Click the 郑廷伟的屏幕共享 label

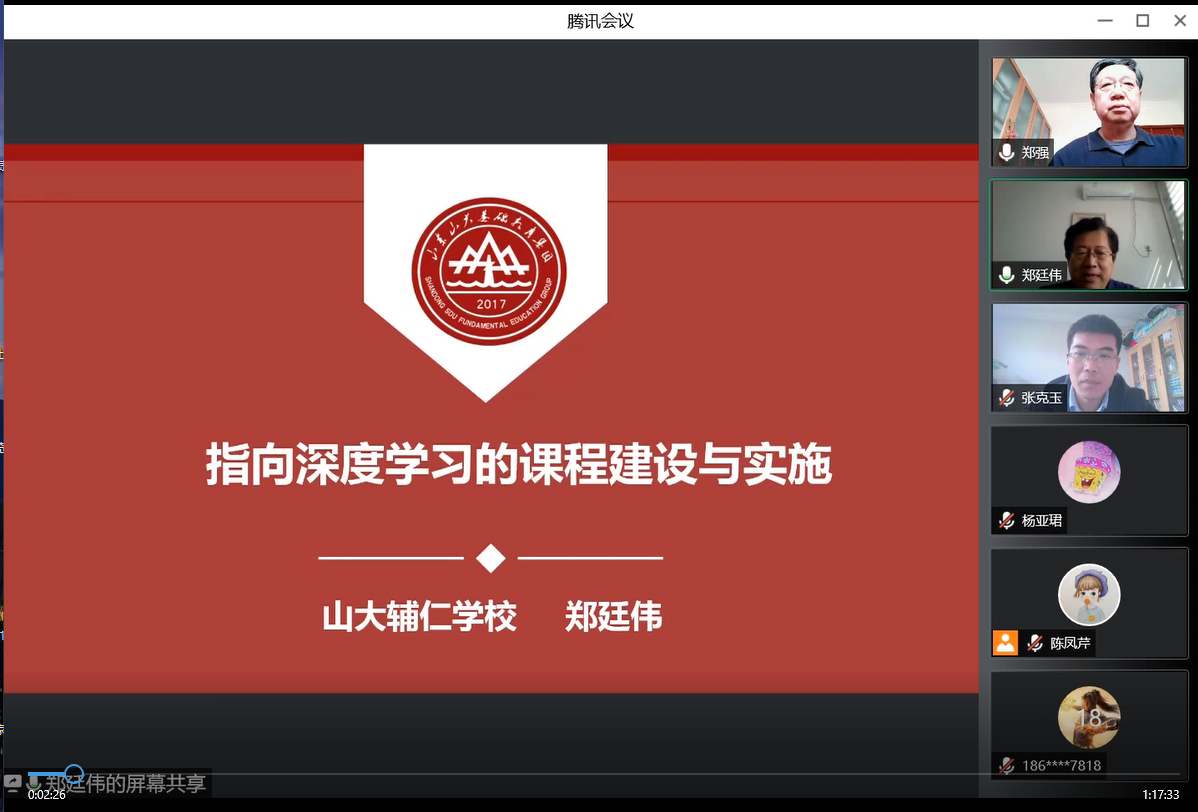click(125, 784)
